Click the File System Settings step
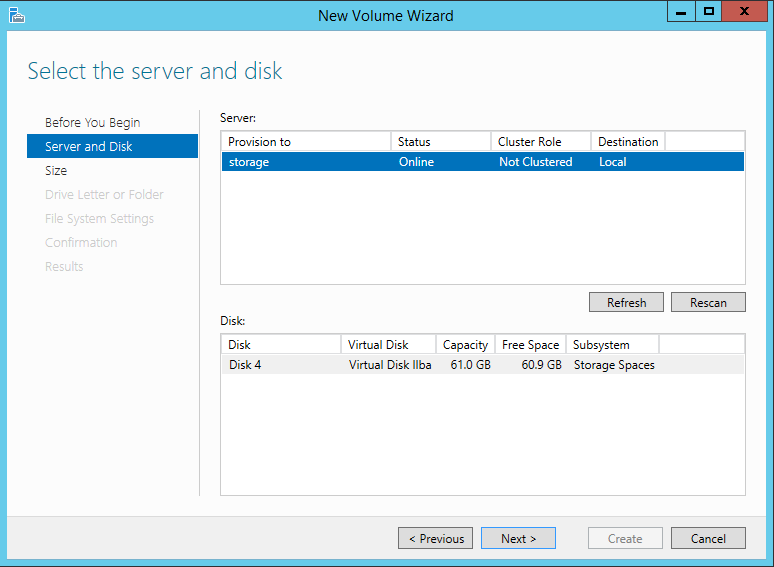Screen dimensions: 774x567 pos(99,219)
